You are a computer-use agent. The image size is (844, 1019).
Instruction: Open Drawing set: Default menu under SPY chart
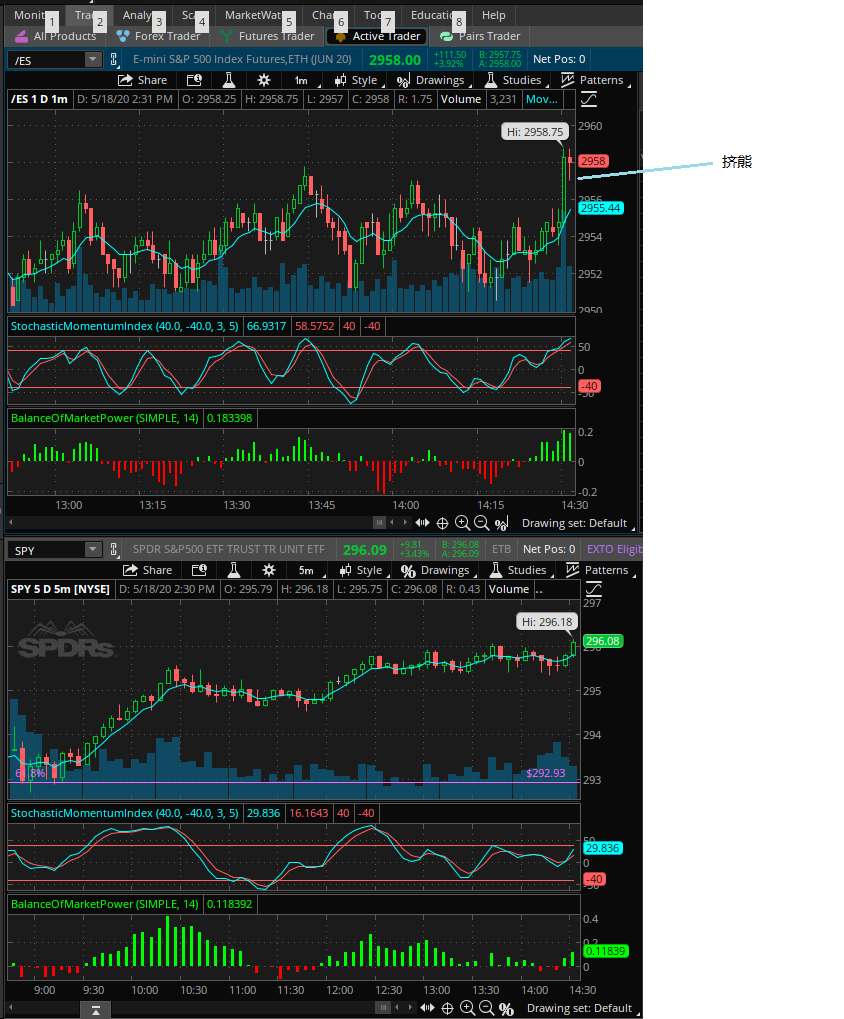pyautogui.click(x=580, y=1009)
